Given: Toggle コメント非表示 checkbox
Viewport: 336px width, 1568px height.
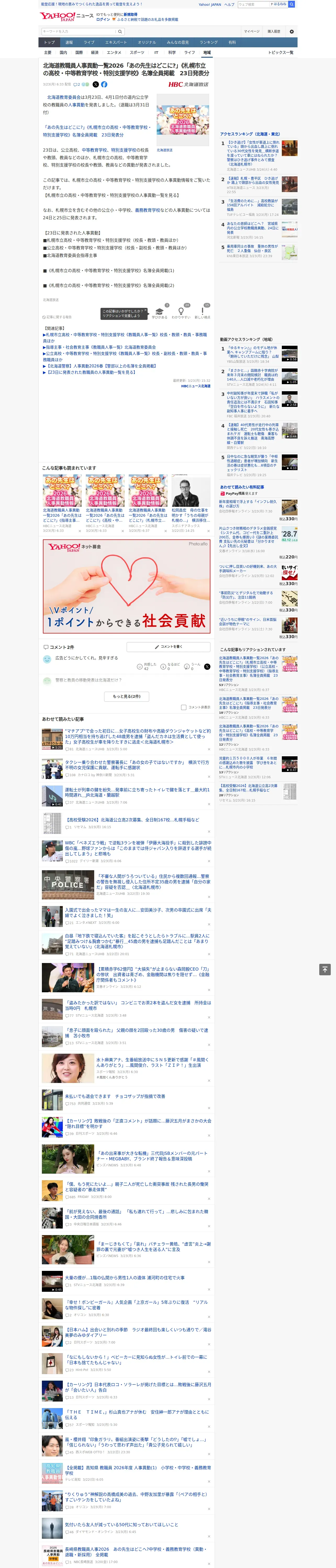Looking at the screenshot, I should (x=183, y=707).
